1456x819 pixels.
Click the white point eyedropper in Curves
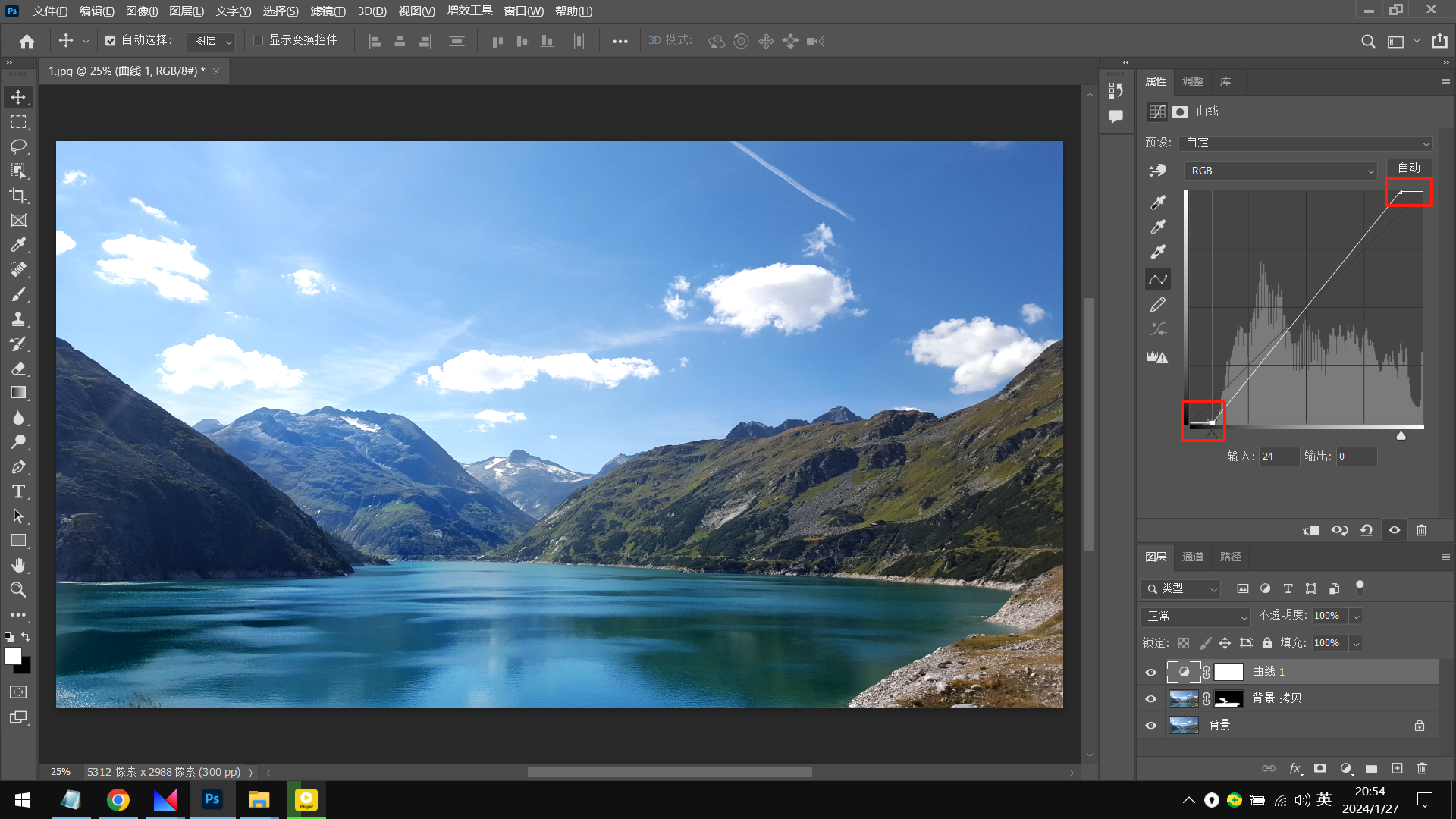pyautogui.click(x=1158, y=252)
